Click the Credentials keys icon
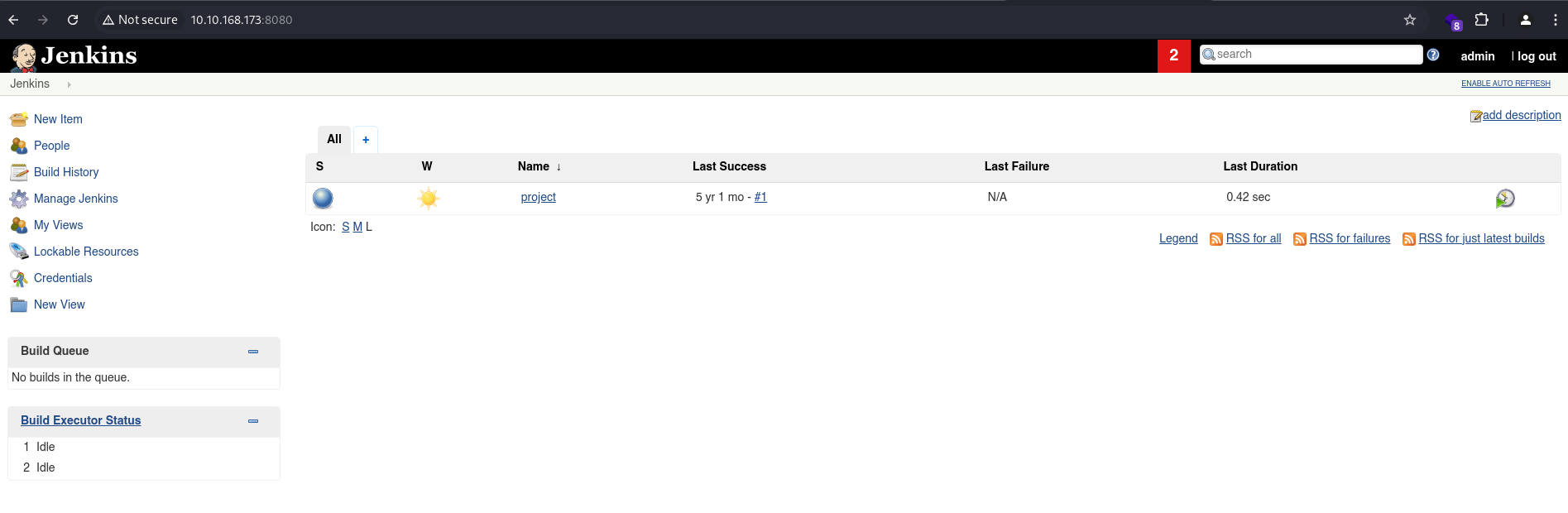Screen dimensions: 1568x513 click(19, 278)
